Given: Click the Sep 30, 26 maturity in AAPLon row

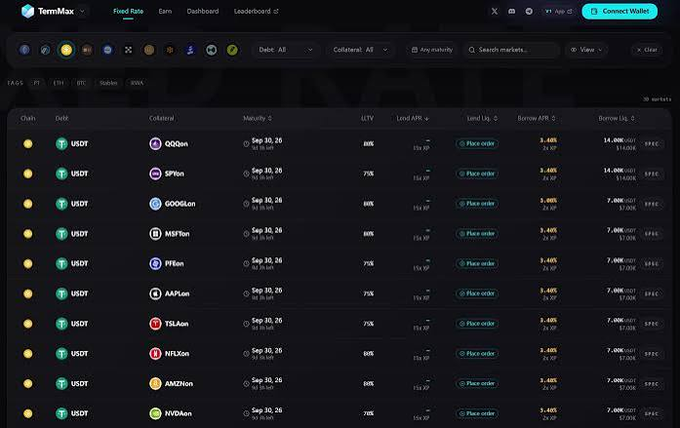Looking at the screenshot, I should (x=267, y=291).
